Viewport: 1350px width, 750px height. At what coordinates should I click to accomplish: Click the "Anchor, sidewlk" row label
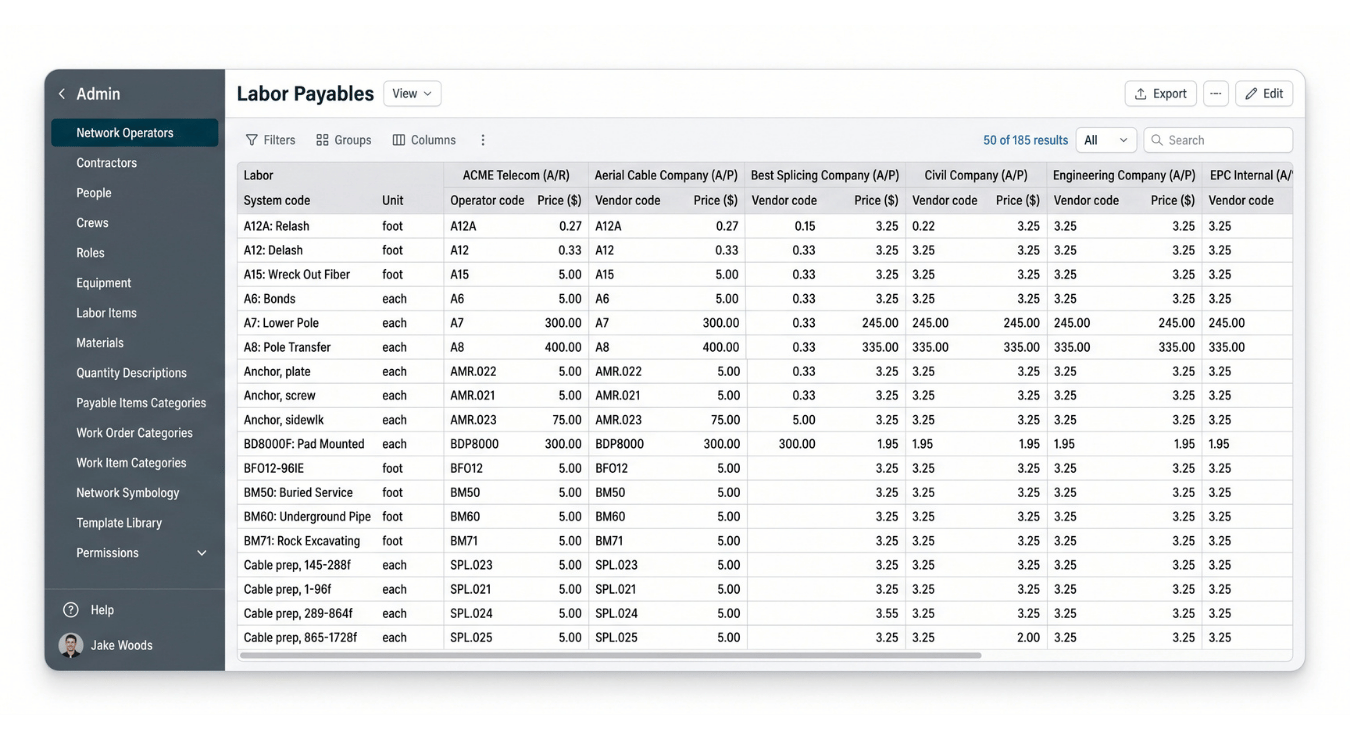click(x=284, y=420)
